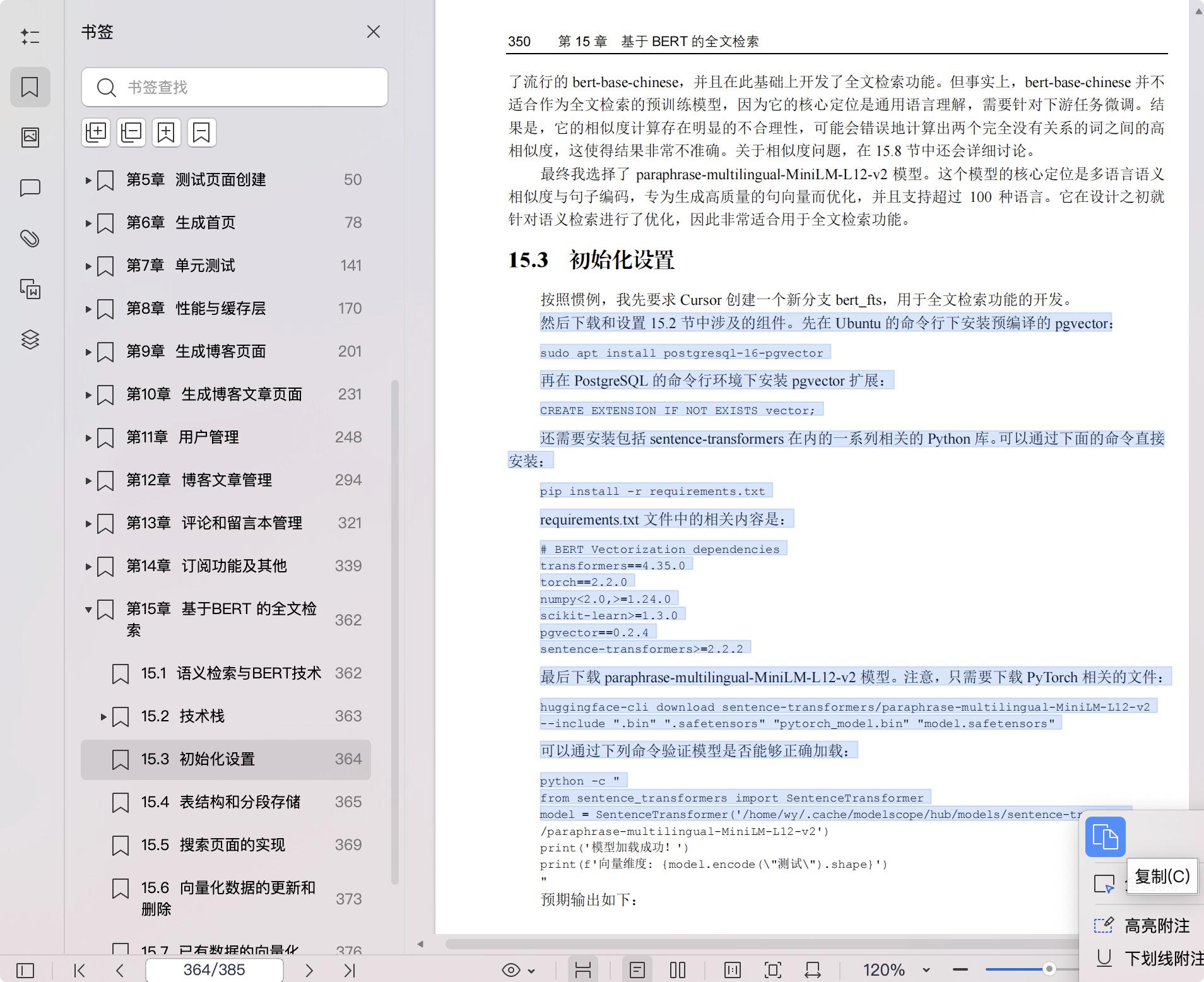
Task: Expand the 第9章 生成博客页面 bookmark
Action: point(88,352)
